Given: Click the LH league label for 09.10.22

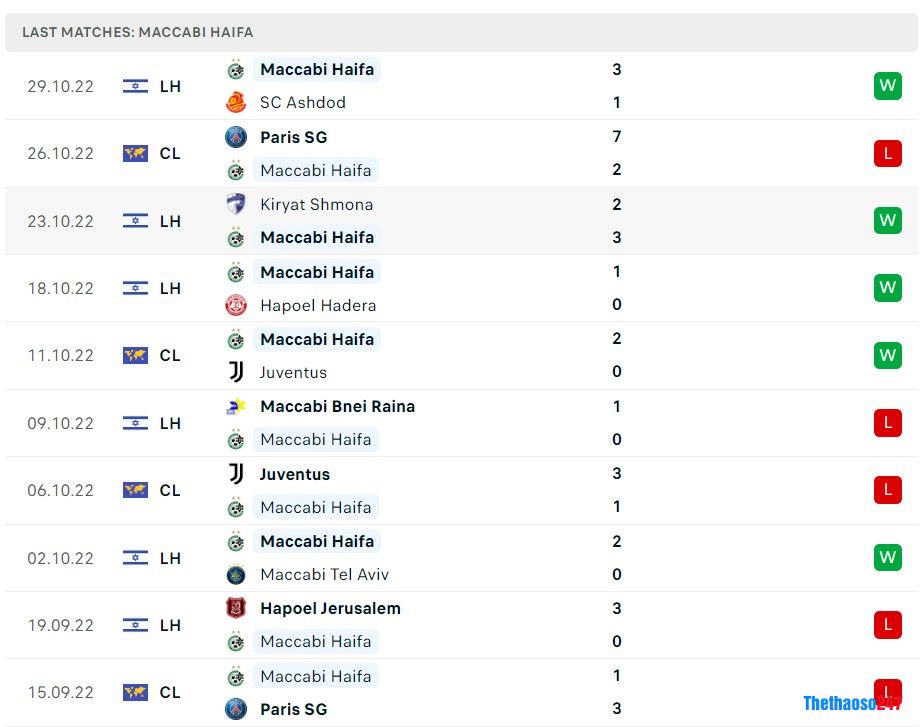Looking at the screenshot, I should click(x=170, y=423).
